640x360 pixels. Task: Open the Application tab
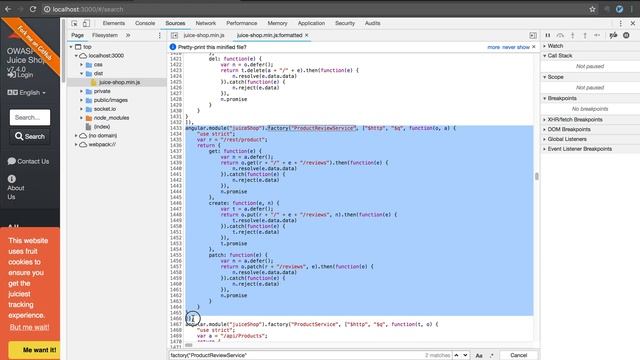click(x=311, y=23)
